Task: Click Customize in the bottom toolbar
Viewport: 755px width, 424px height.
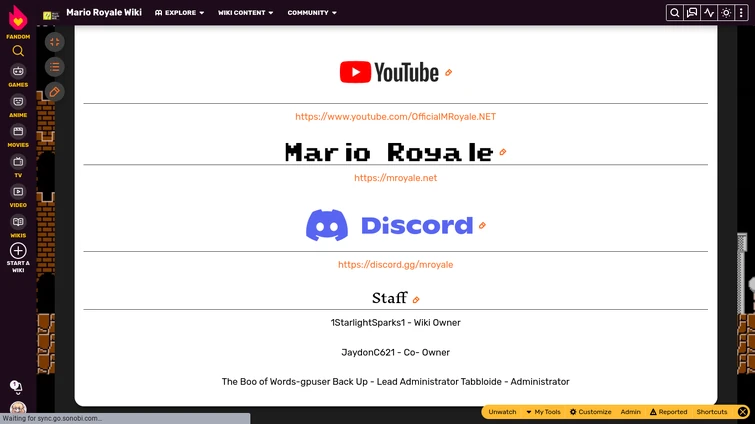Action: 590,412
